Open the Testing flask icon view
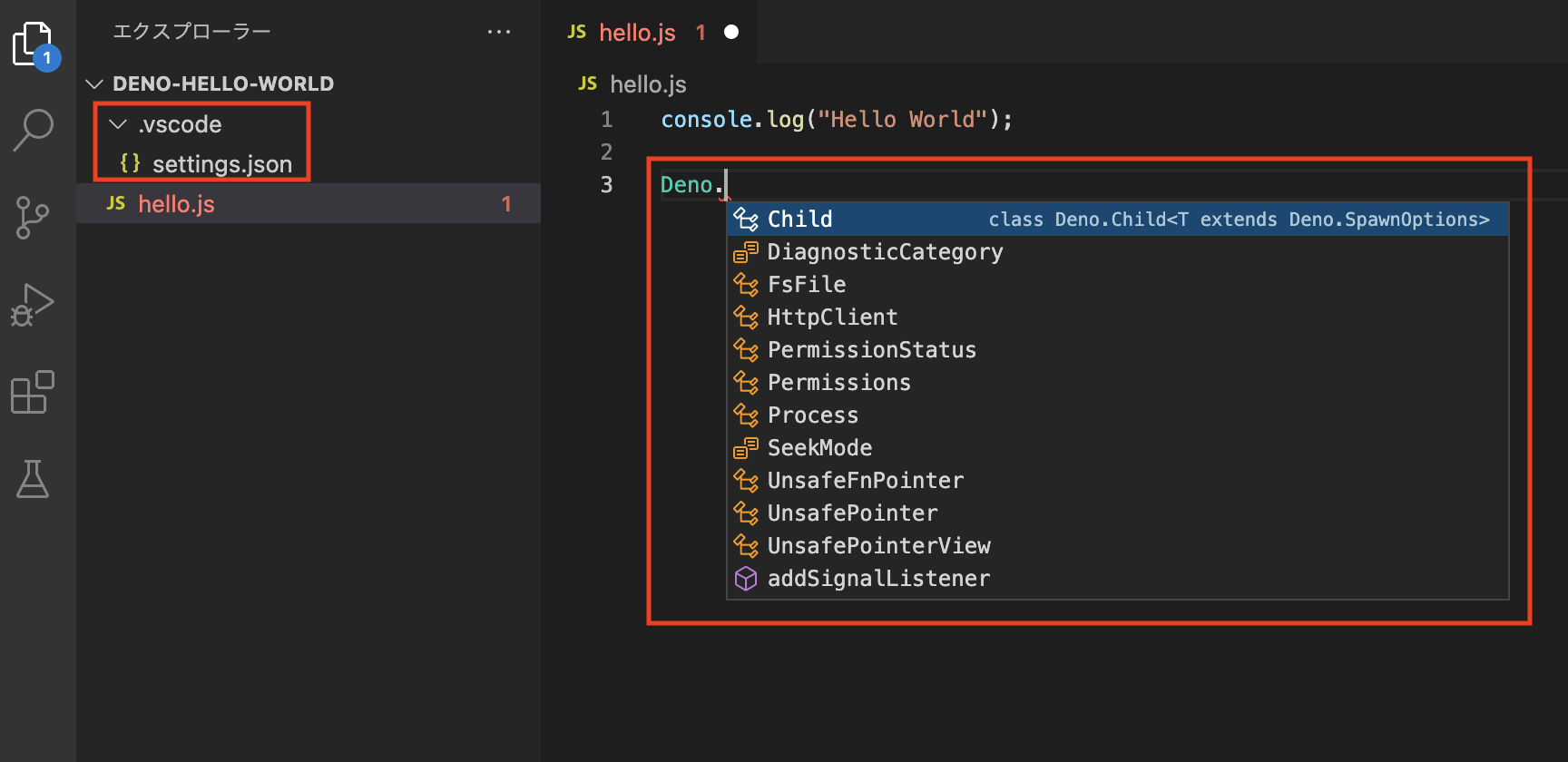Image resolution: width=1568 pixels, height=762 pixels. coord(34,479)
